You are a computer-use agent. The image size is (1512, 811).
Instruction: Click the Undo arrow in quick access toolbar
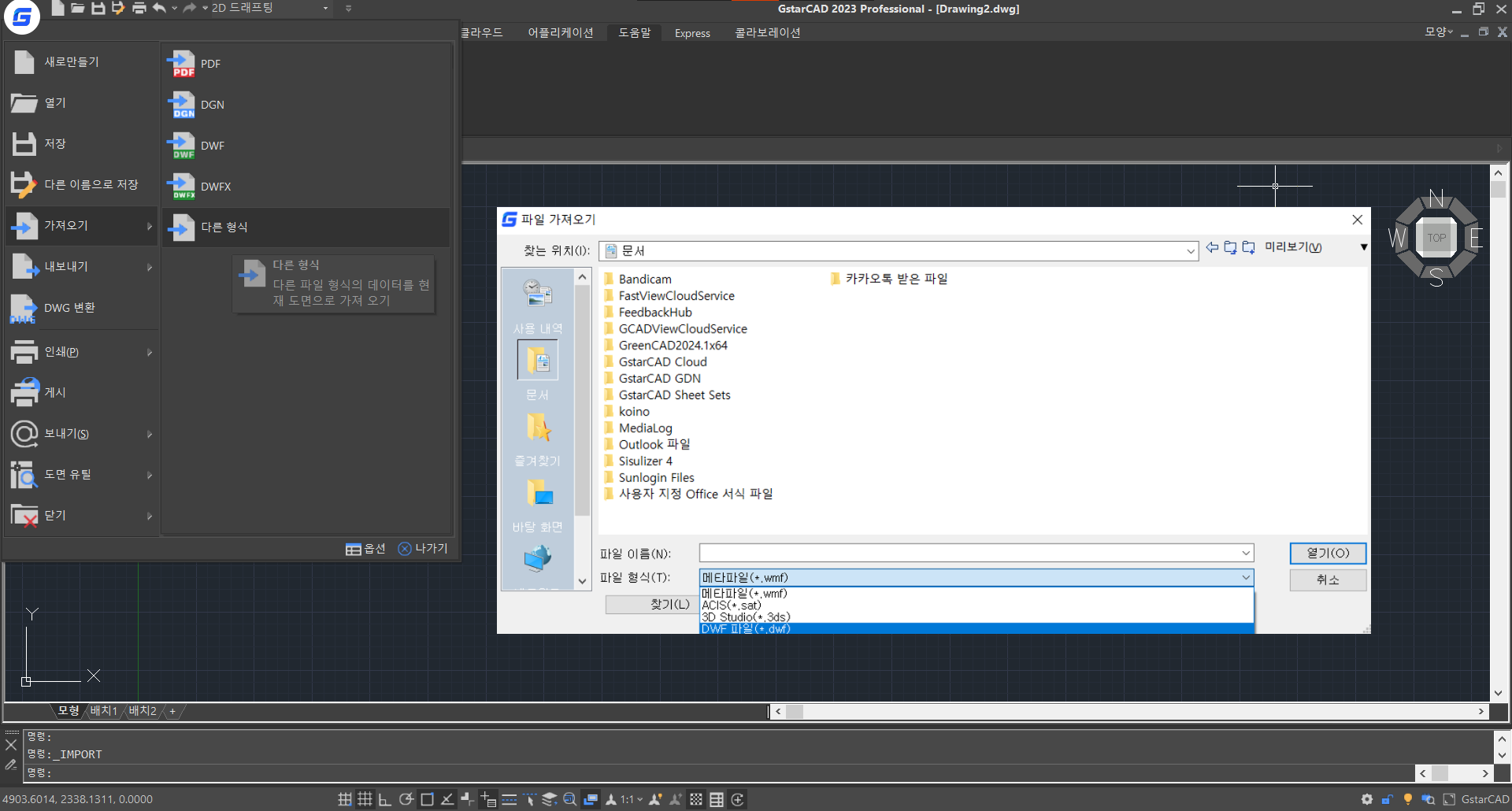coord(159,8)
